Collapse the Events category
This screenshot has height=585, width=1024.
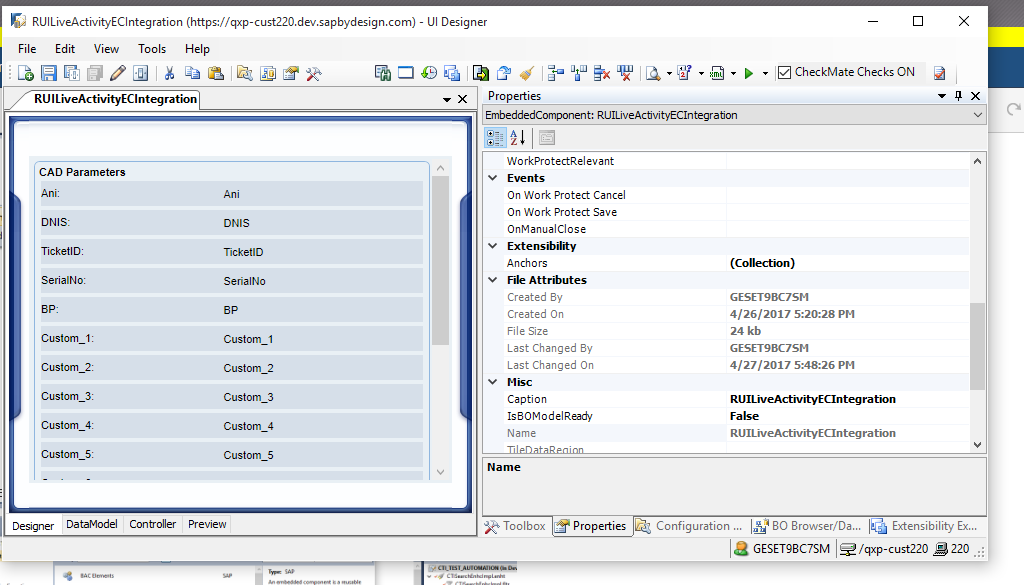493,178
